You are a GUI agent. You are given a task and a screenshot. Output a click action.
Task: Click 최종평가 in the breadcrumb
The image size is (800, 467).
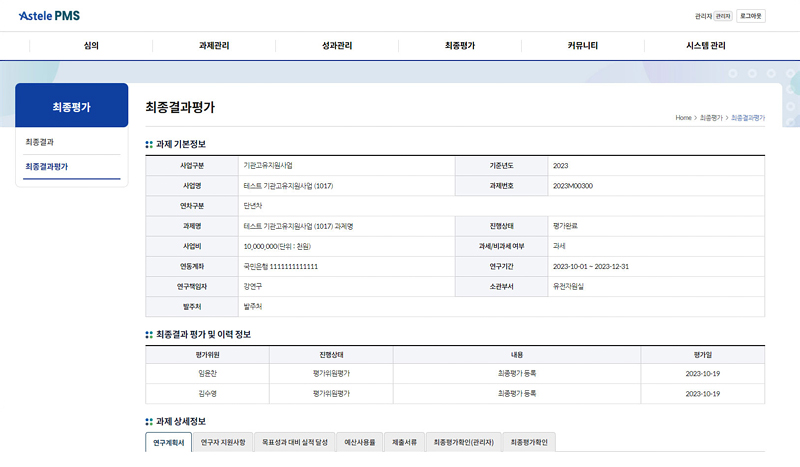pos(712,118)
